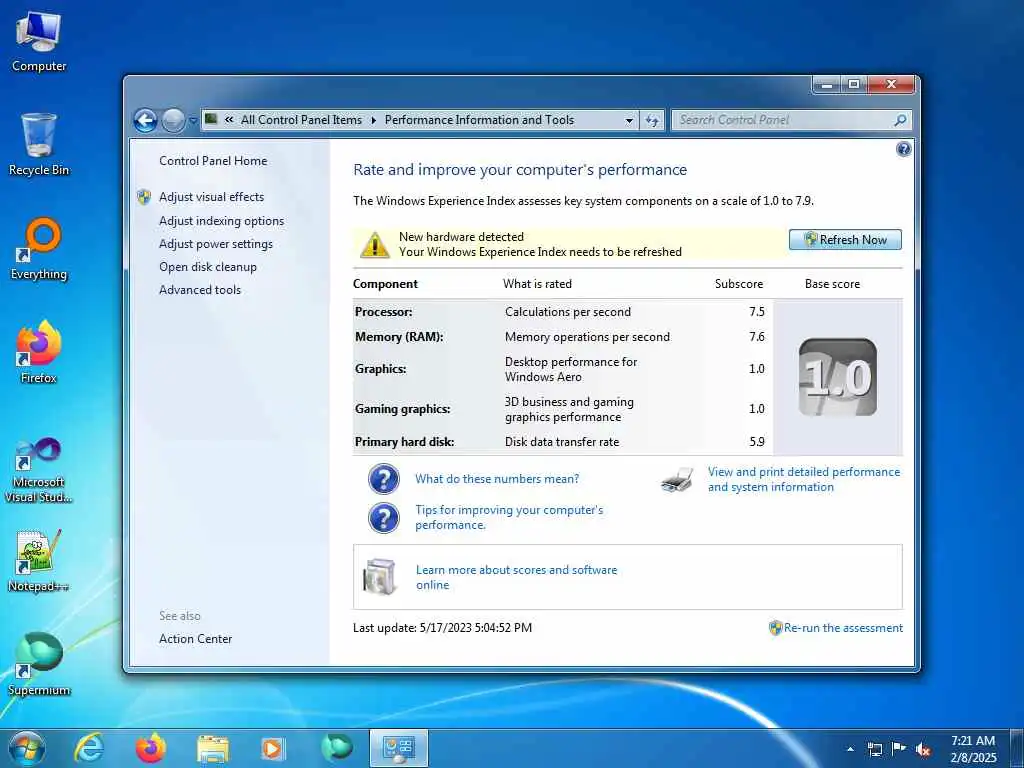Screen dimensions: 1024x768
Task: Click the hard disk subscore 5.9
Action: pos(756,442)
